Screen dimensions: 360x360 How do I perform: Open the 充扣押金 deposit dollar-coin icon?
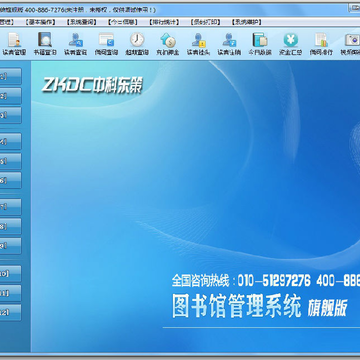(168, 44)
